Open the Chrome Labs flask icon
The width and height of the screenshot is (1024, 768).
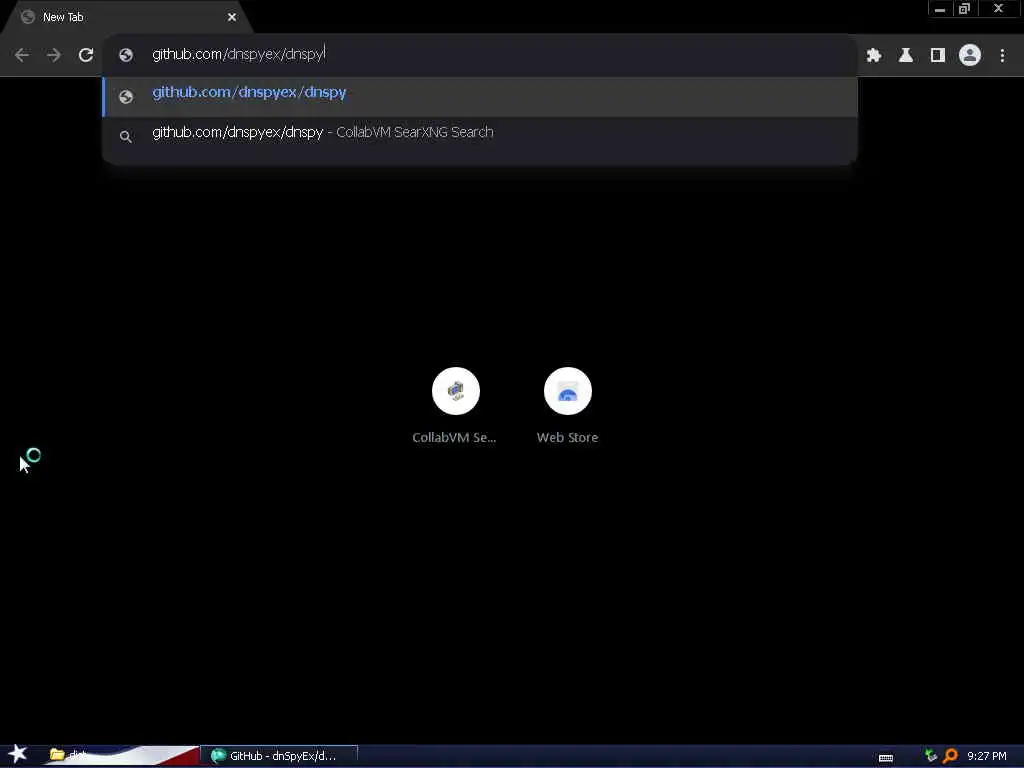tap(906, 56)
